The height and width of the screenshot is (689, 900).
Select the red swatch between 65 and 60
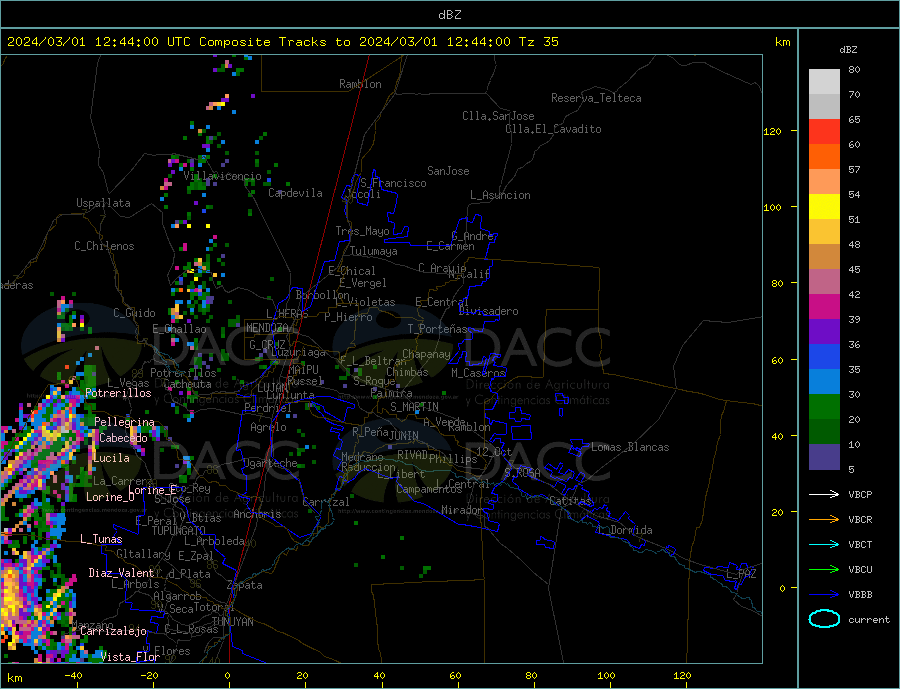(824, 131)
